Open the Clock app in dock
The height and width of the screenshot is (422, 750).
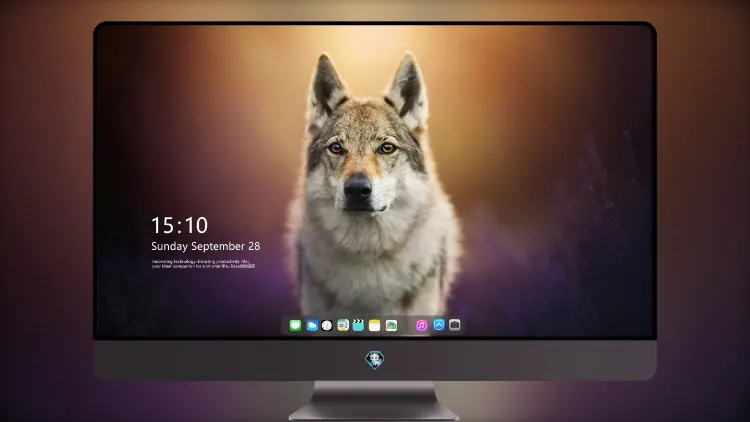(x=327, y=325)
